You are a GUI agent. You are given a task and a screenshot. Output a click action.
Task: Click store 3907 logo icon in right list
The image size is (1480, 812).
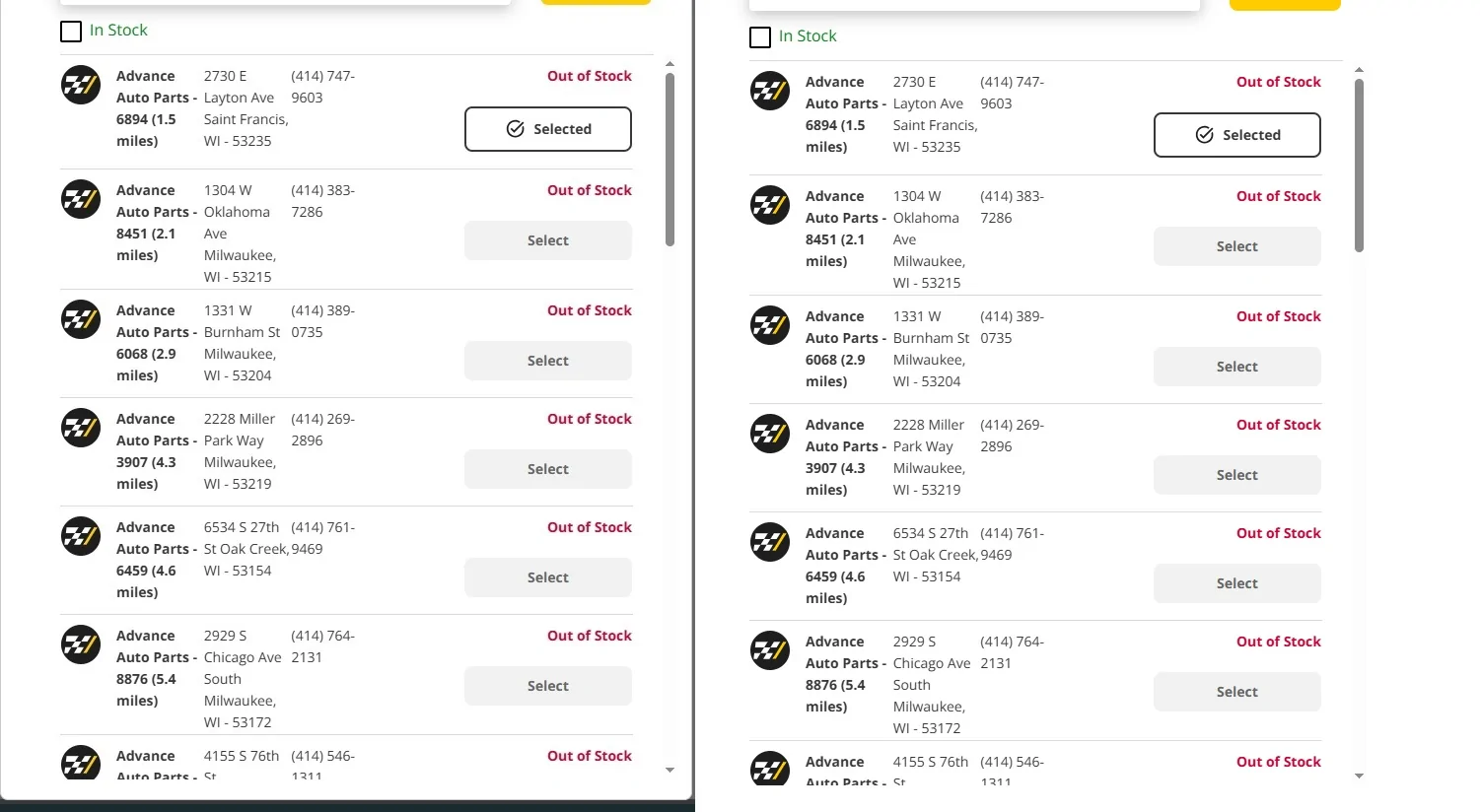(770, 435)
